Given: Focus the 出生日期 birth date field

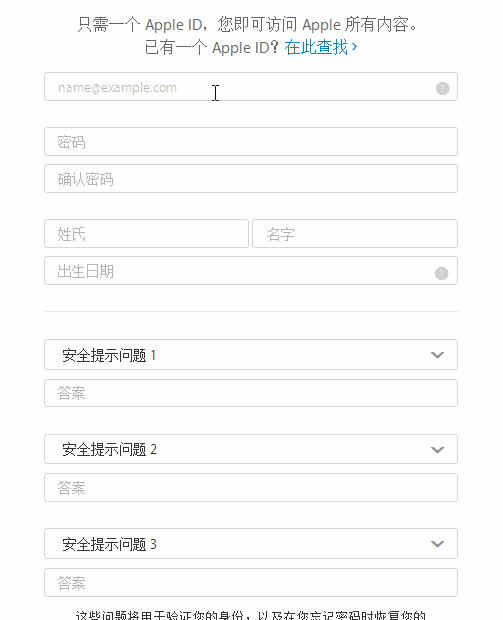Looking at the screenshot, I should [x=251, y=271].
